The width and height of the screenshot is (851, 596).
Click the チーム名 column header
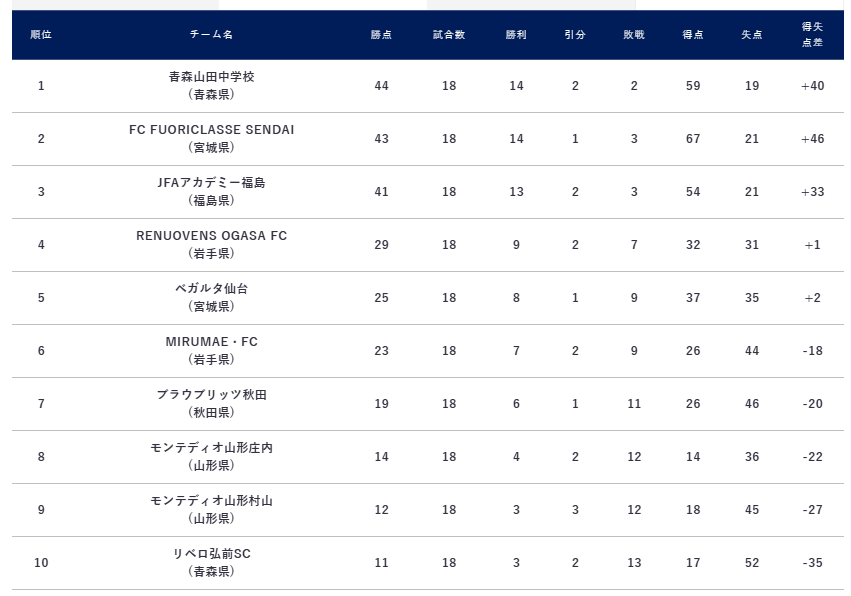211,35
